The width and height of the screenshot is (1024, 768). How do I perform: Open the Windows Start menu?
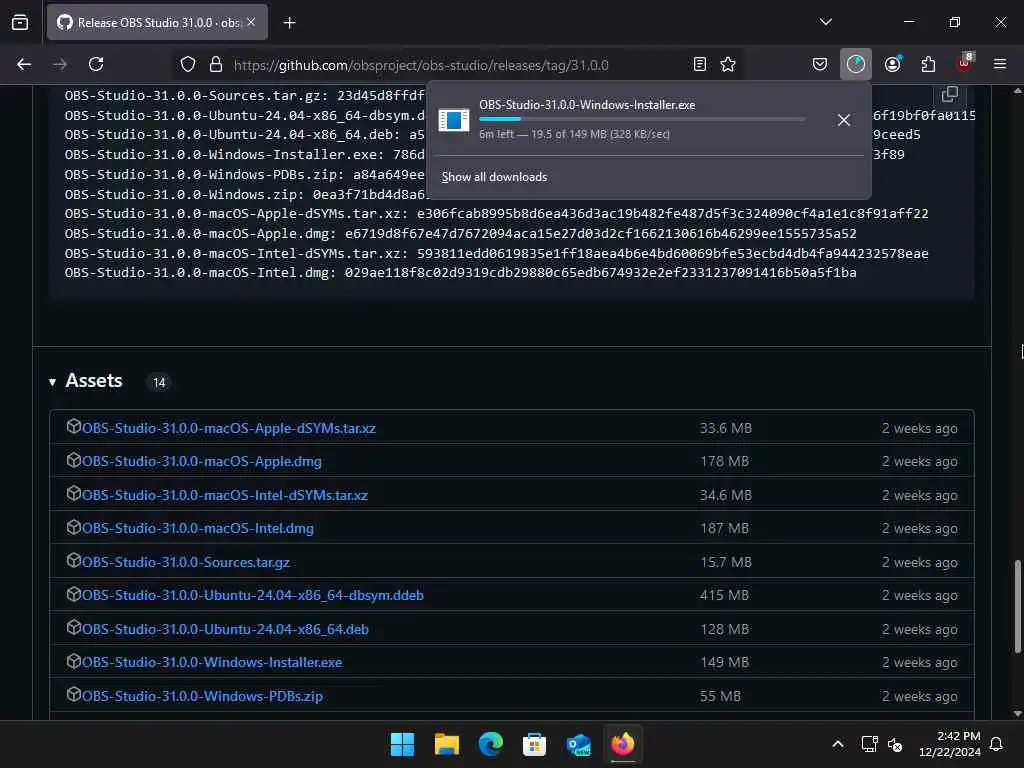click(402, 744)
